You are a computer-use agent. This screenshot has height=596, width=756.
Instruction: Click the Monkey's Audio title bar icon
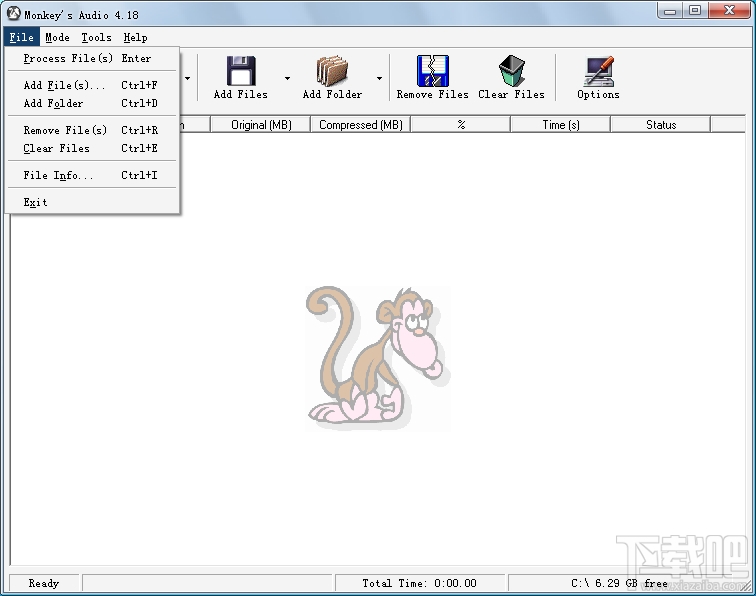14,14
